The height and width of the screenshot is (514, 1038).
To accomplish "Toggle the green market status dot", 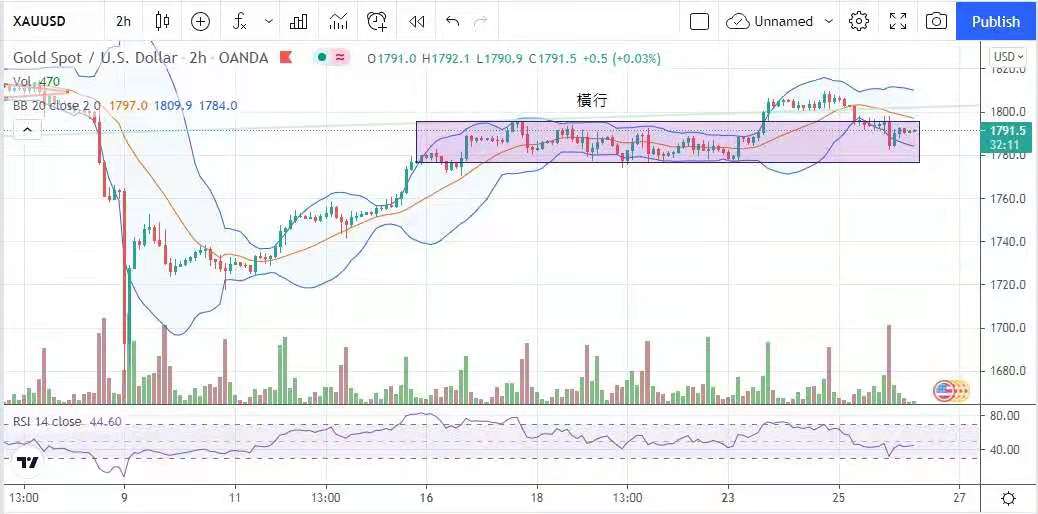I will (x=321, y=58).
